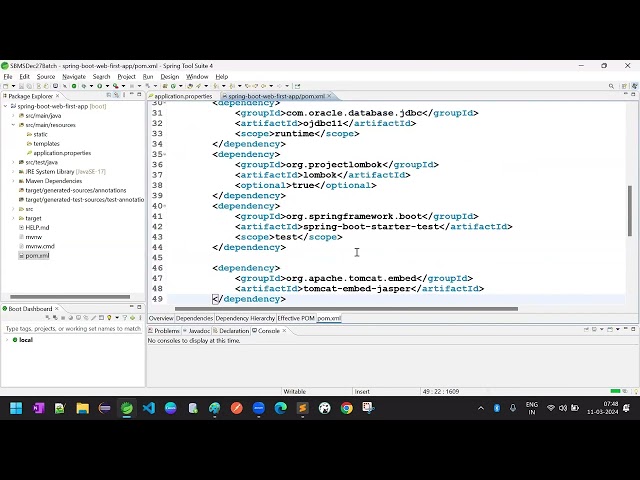Open the Project menu
Viewport: 640px width, 480px height.
tap(126, 76)
